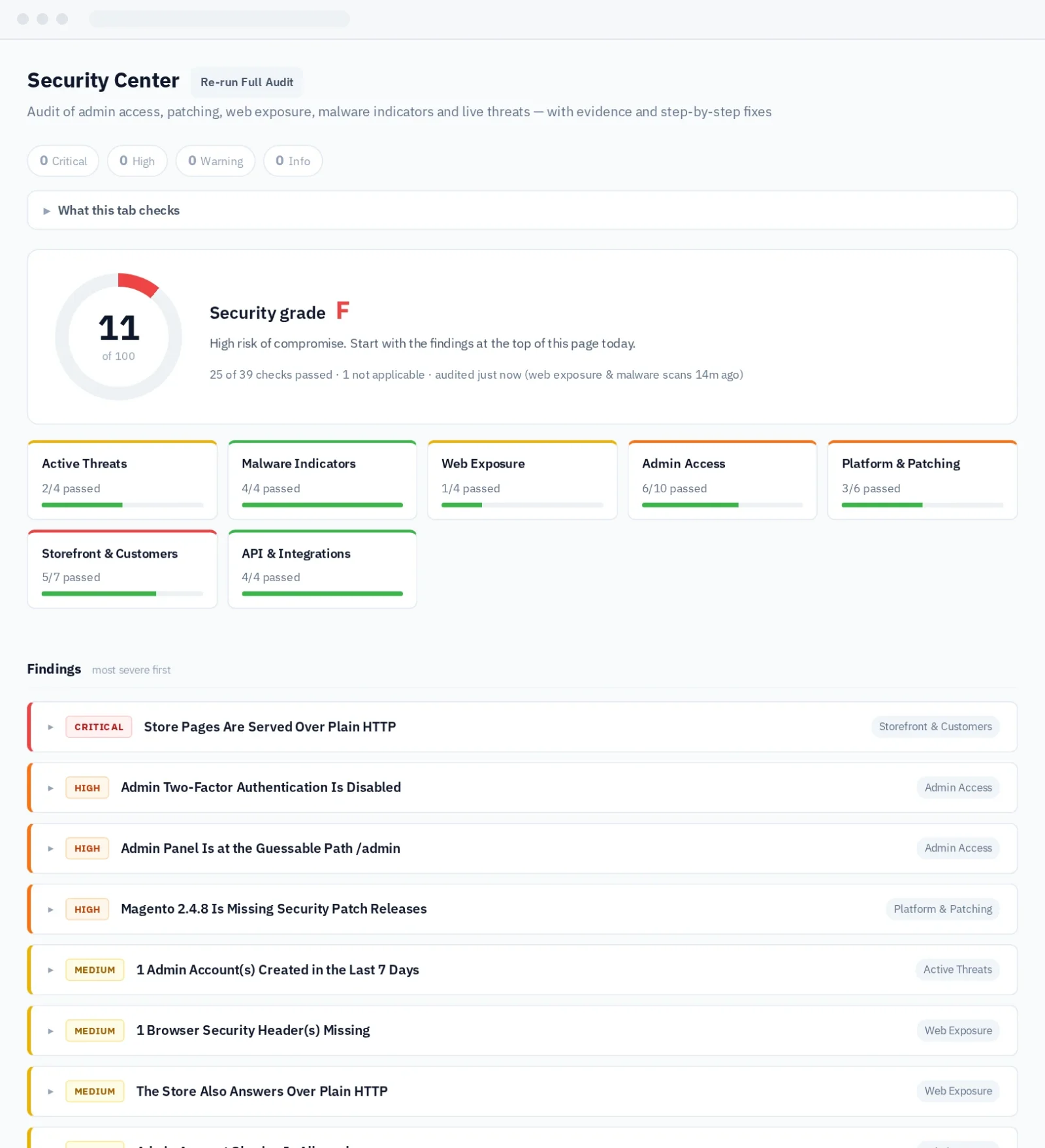Click the Active Threats tag on finding row

[957, 970]
